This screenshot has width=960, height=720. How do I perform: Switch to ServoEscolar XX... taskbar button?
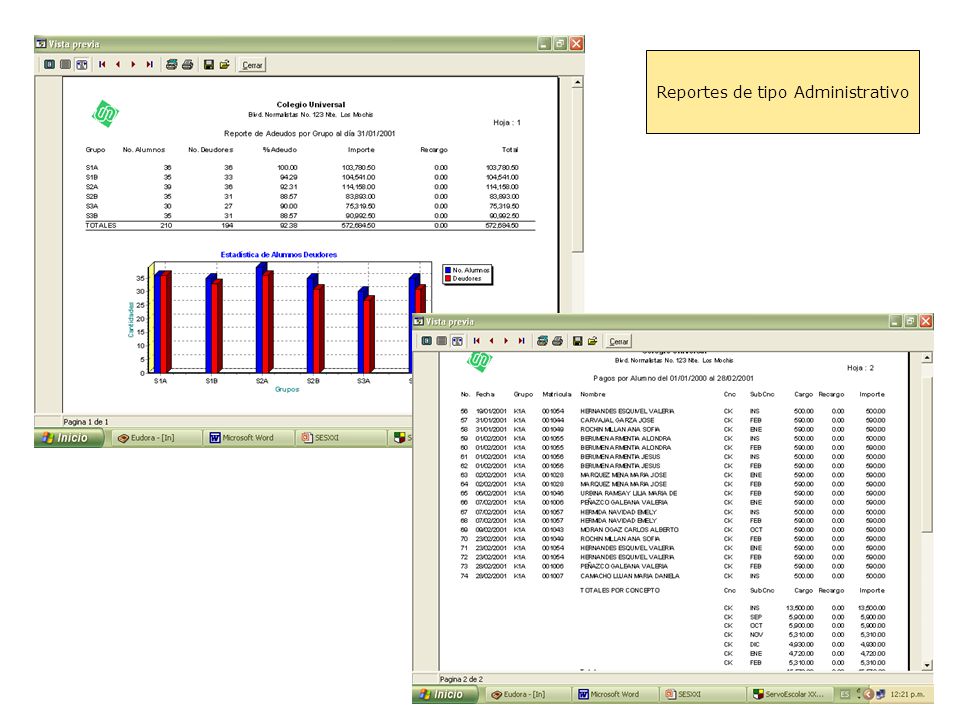(x=789, y=694)
